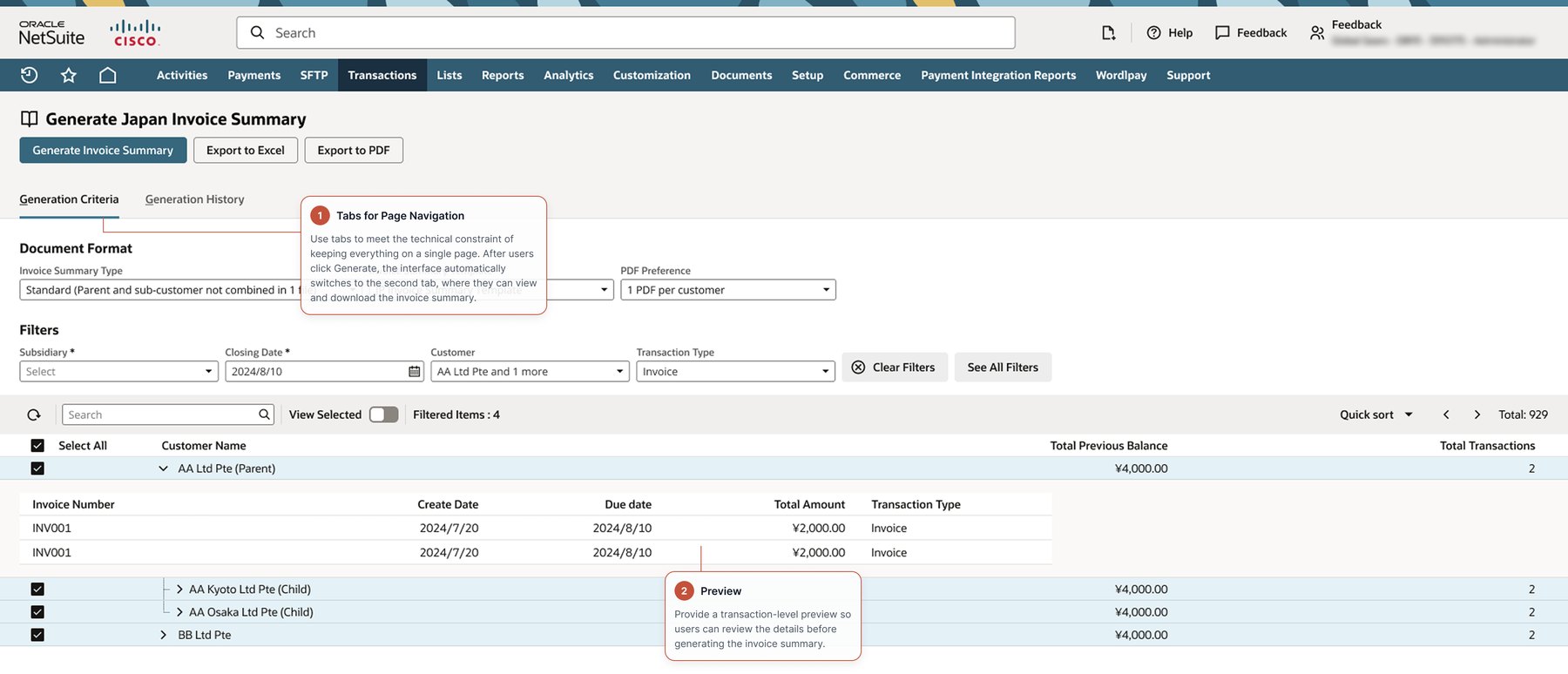The image size is (1568, 674).
Task: Open the Customer multi-select dropdown
Action: pos(530,371)
